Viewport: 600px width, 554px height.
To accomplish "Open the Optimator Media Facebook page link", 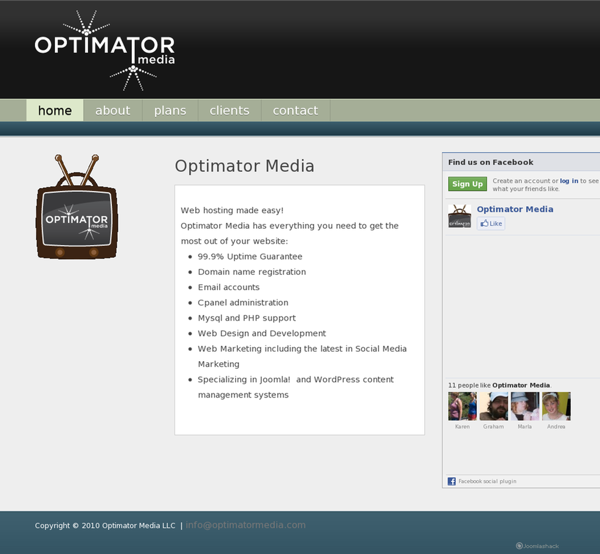I will [515, 209].
